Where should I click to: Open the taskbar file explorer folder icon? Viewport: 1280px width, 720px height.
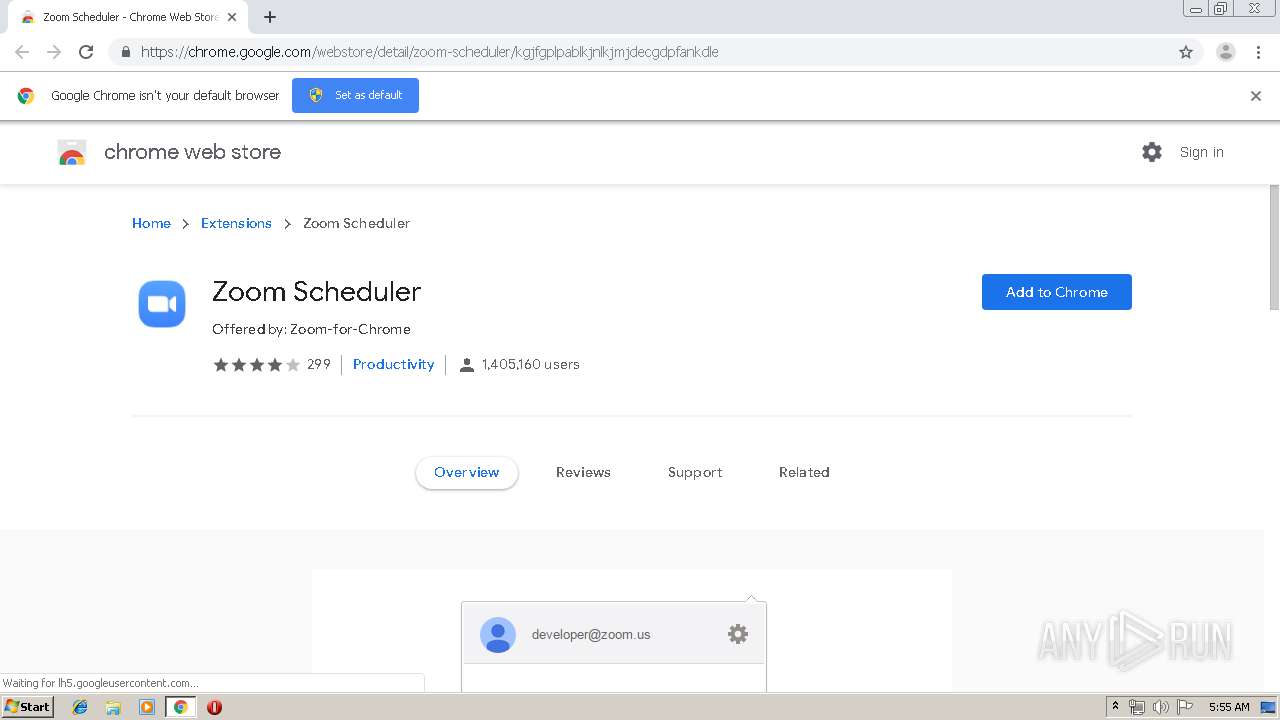point(113,707)
